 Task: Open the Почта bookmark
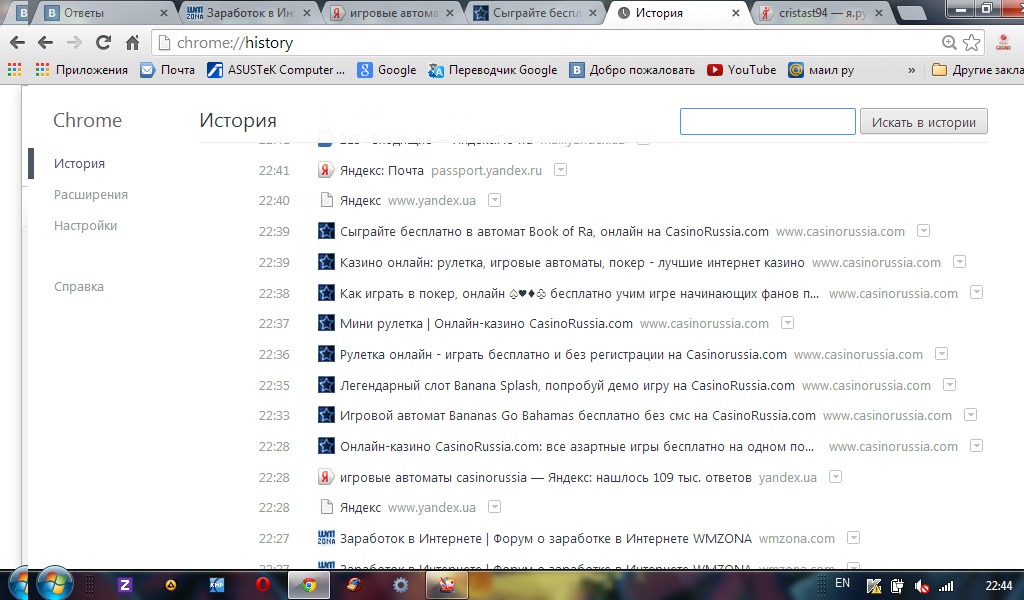coord(168,70)
